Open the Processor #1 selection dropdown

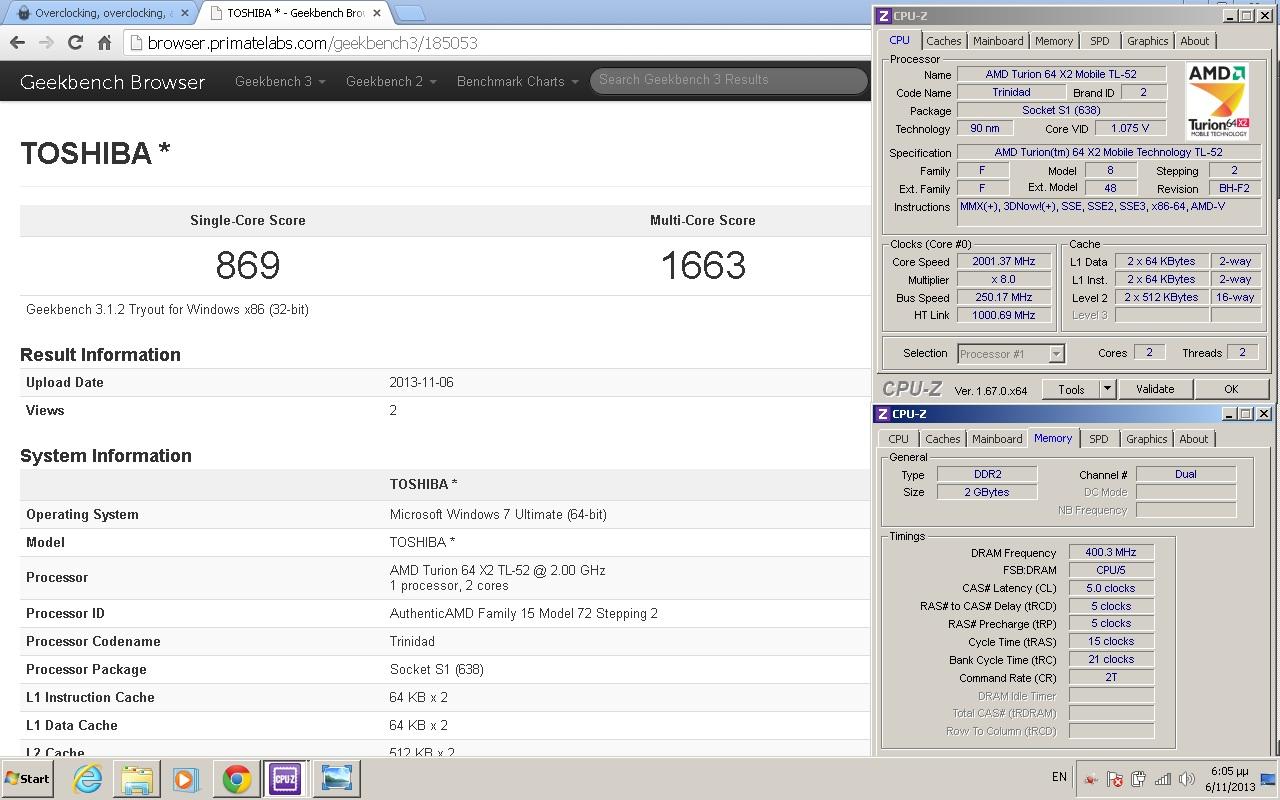[1011, 353]
